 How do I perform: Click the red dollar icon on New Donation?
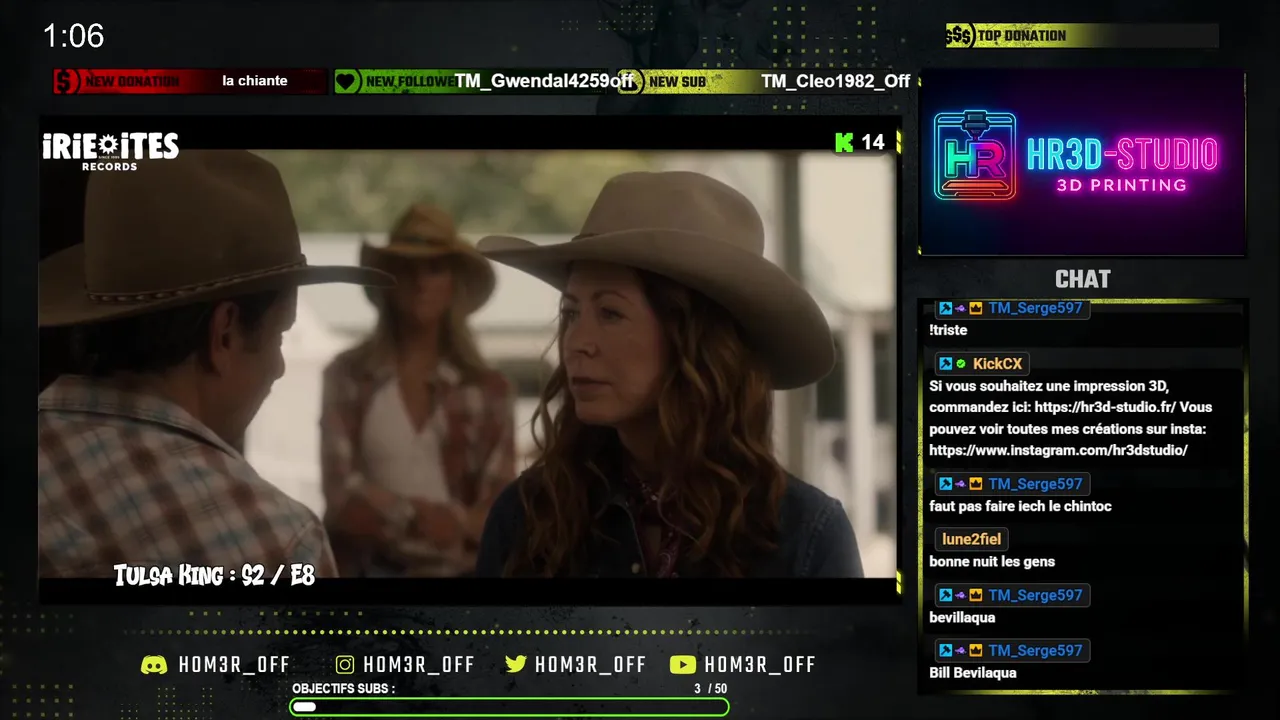coord(66,81)
